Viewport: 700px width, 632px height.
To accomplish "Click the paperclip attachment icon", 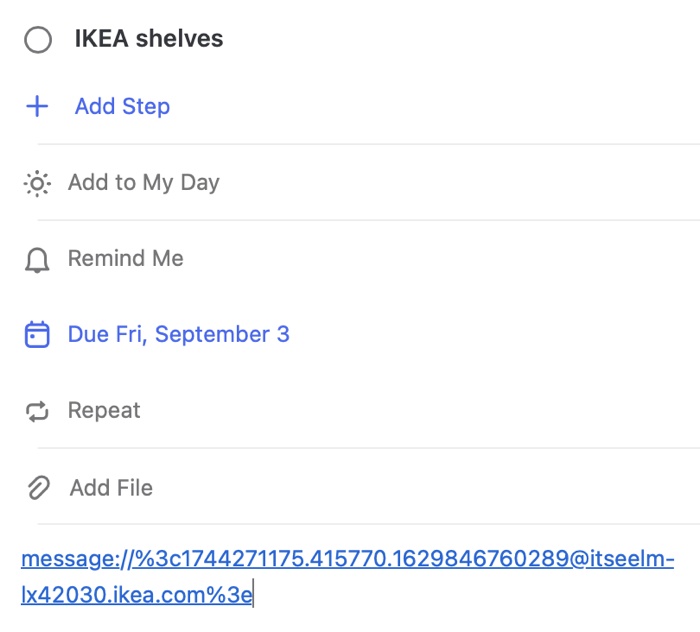I will [x=38, y=488].
